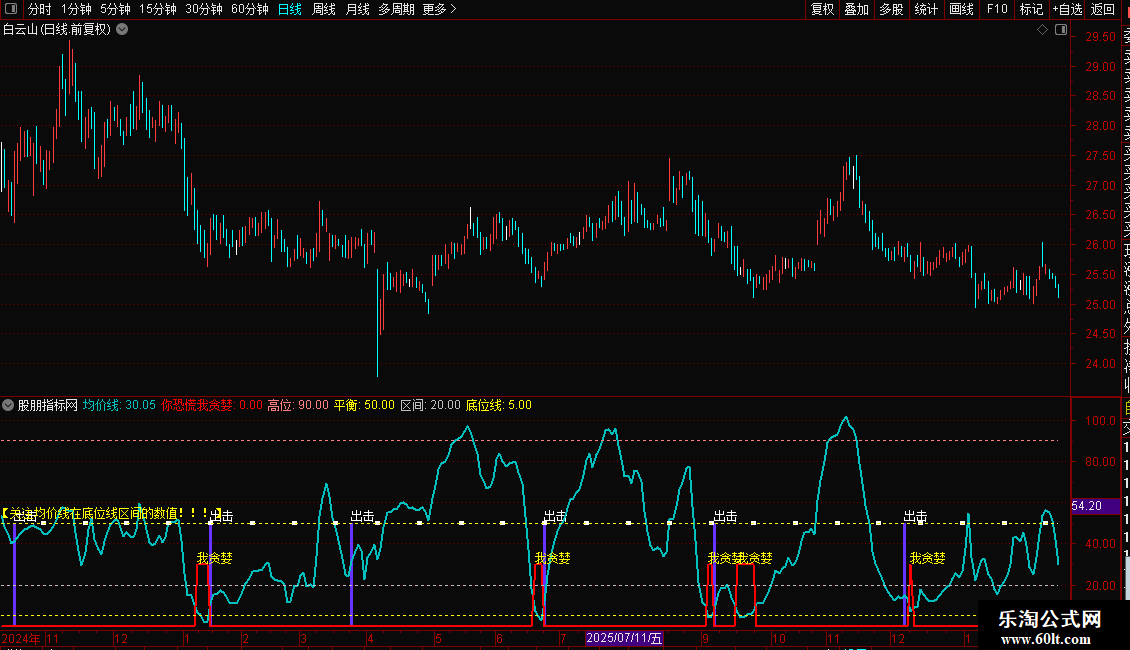Click the 平衡: 50.00 value
Viewport: 1130px width, 650px height.
(x=364, y=405)
